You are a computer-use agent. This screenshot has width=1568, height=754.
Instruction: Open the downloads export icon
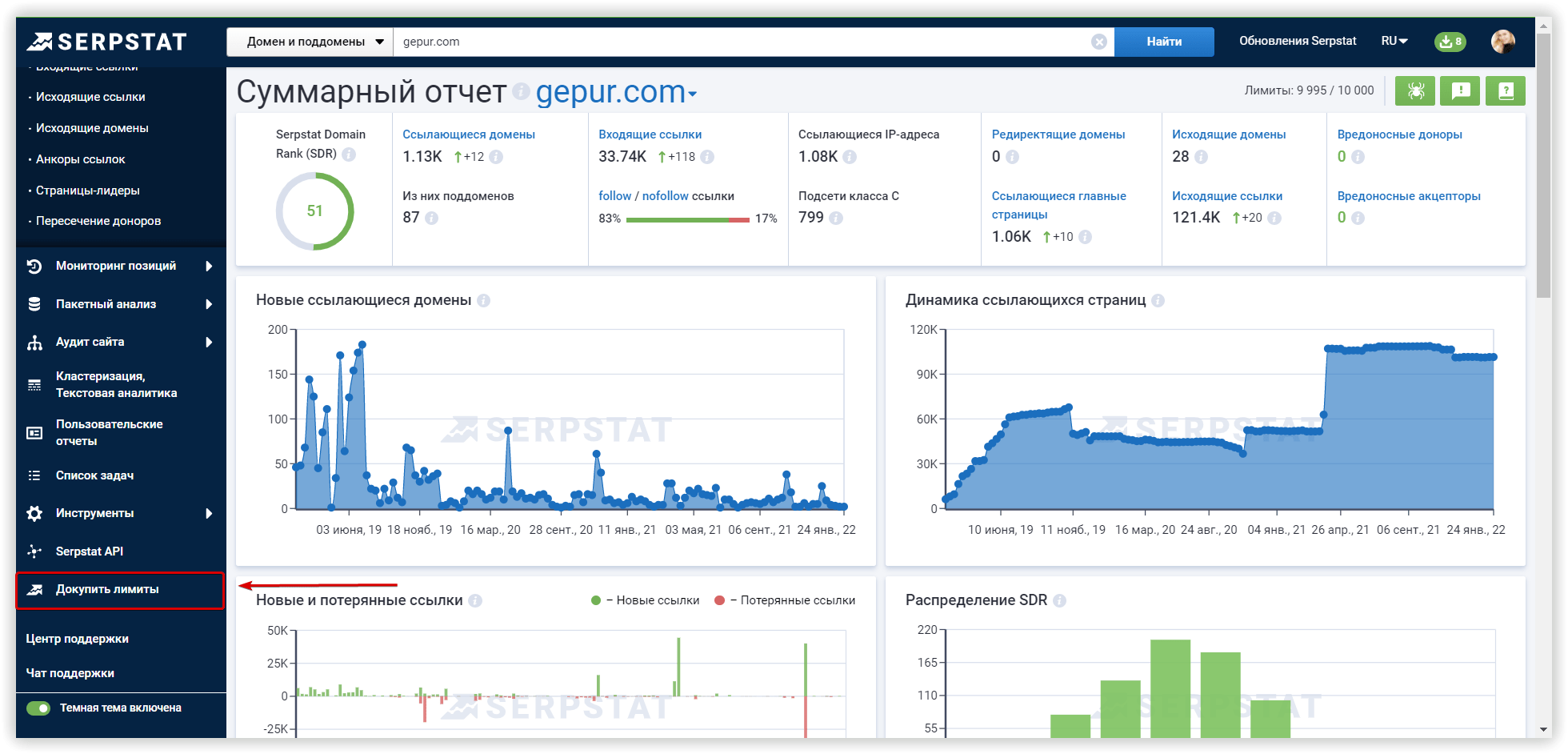(x=1450, y=42)
